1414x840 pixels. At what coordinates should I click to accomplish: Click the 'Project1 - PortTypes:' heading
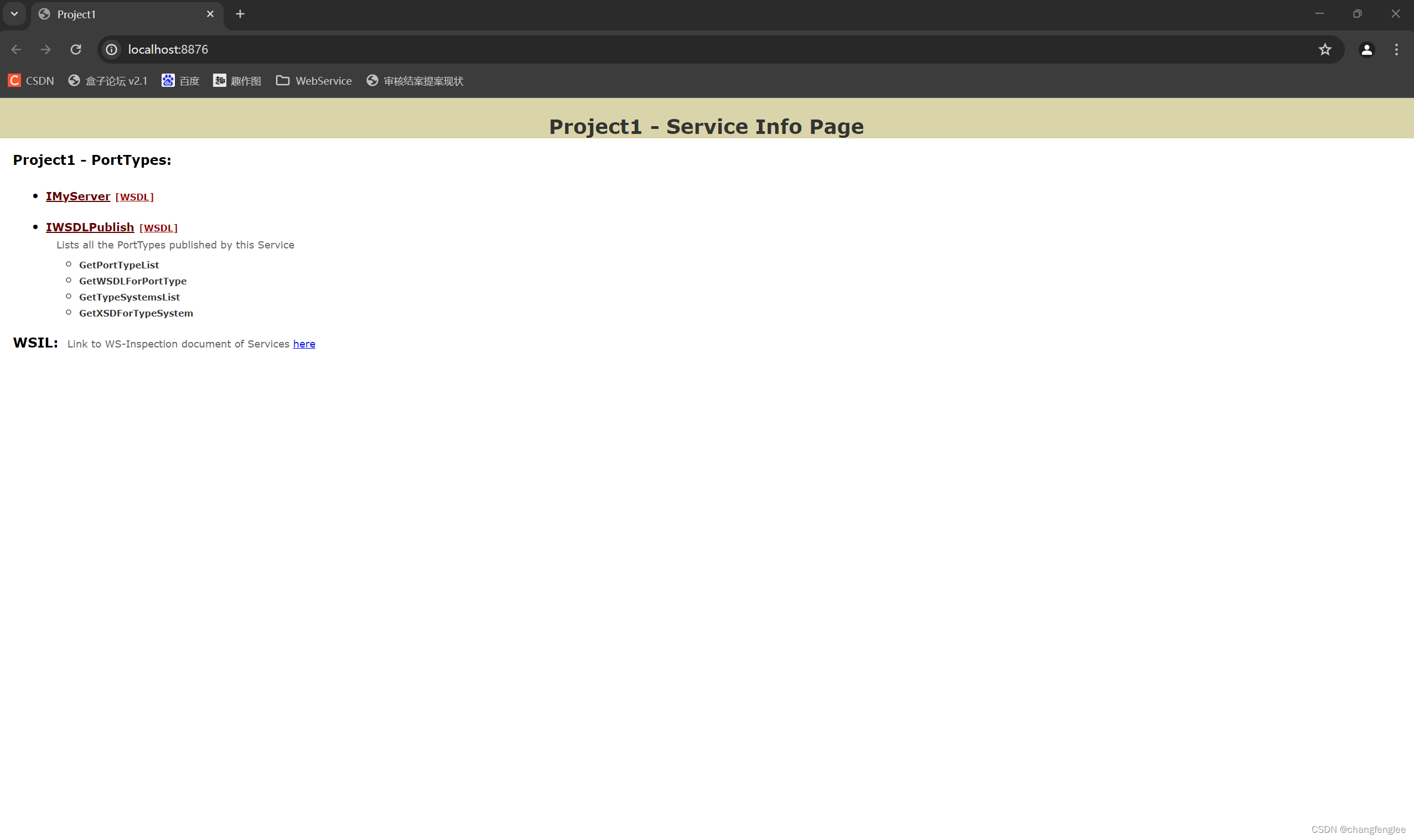tap(92, 160)
